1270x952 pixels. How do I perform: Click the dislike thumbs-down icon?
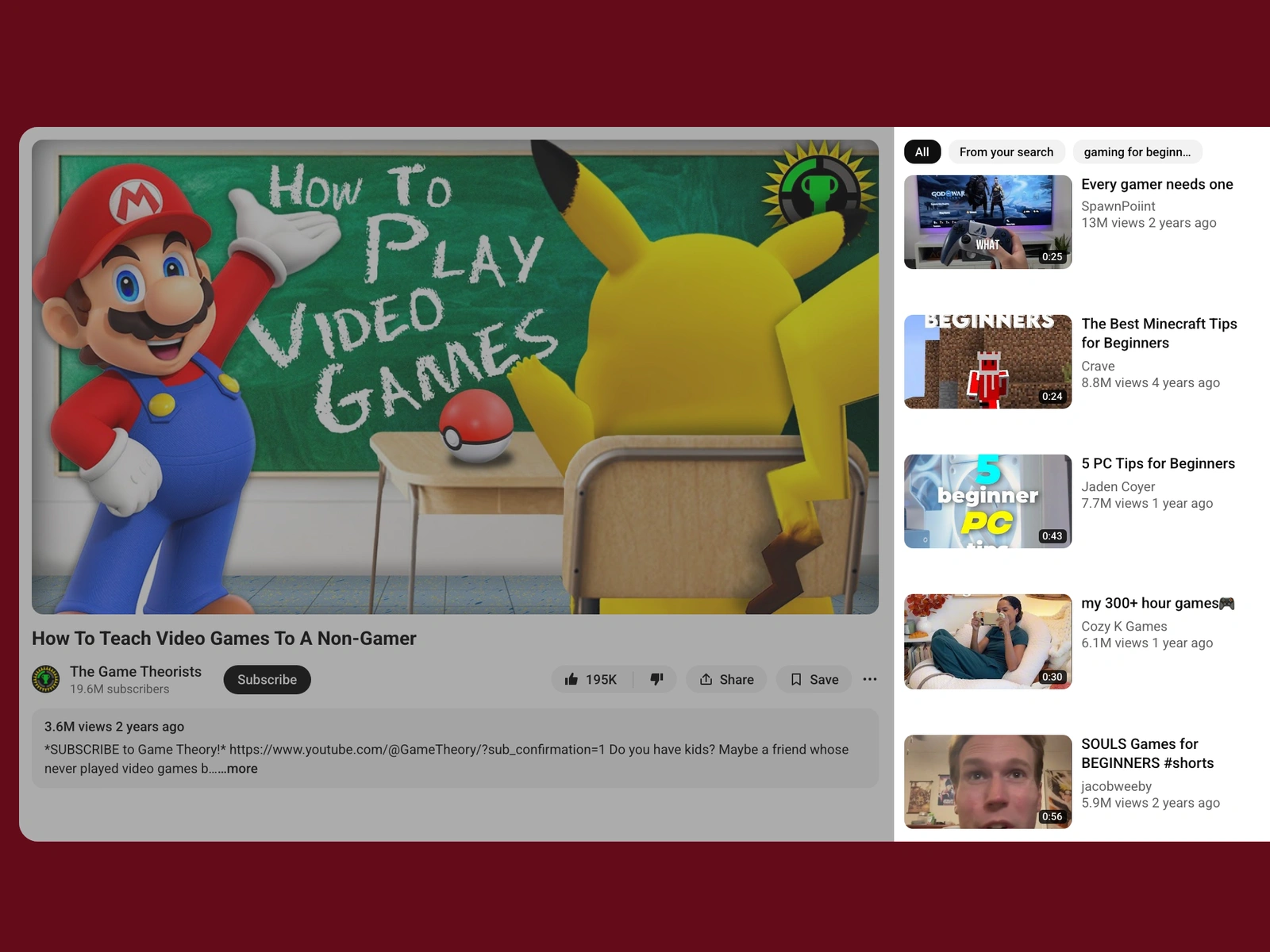click(x=656, y=679)
